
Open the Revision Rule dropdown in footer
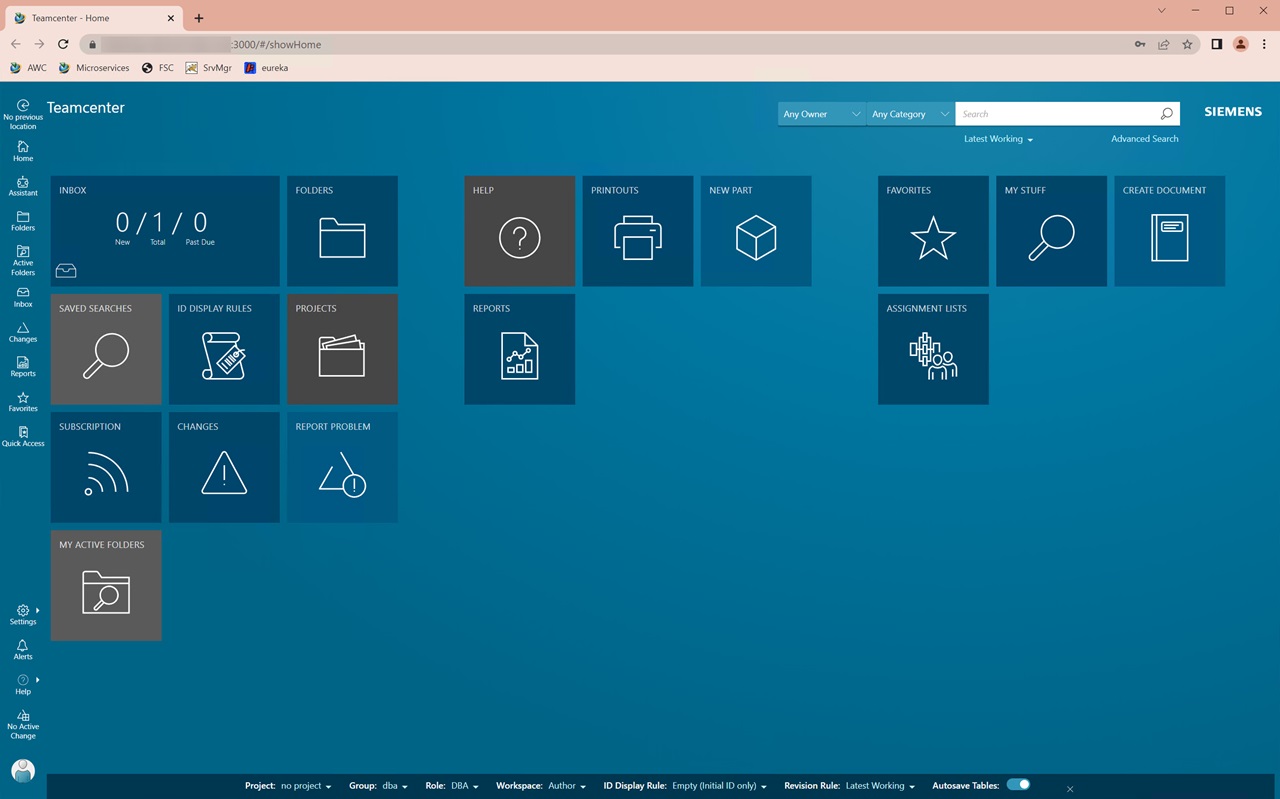(x=880, y=786)
